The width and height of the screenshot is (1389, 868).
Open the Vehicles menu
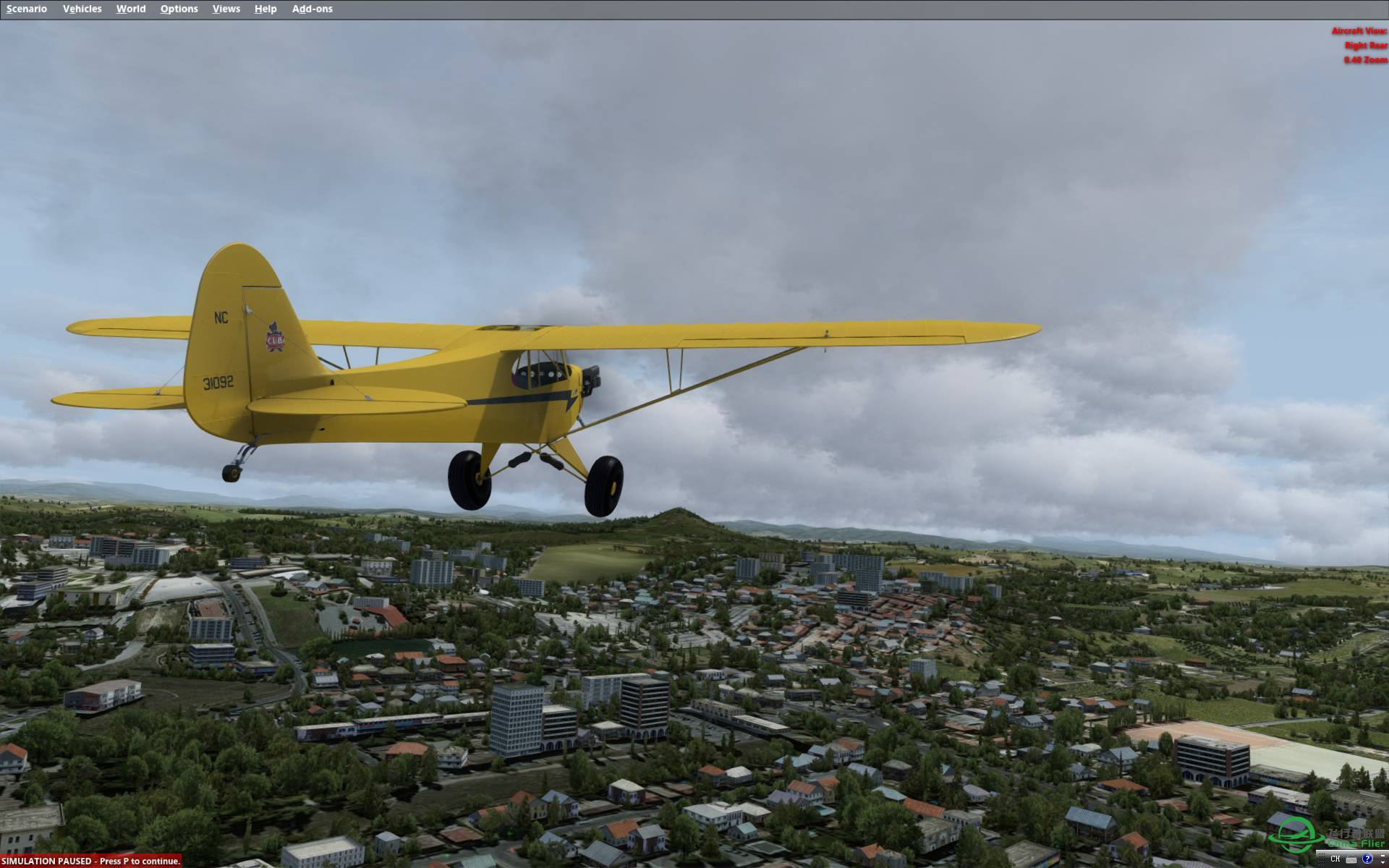(82, 9)
